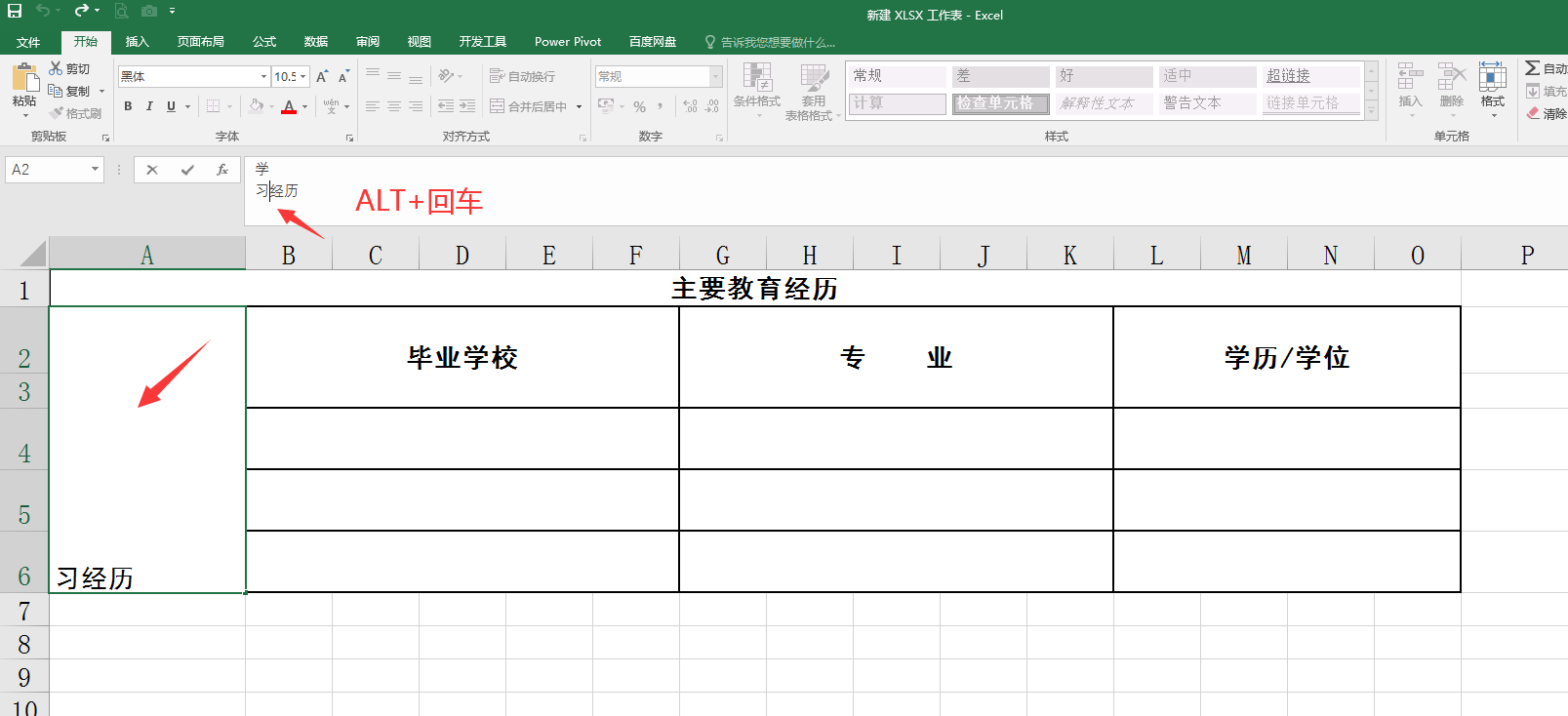1568x716 pixels.
Task: Select the 好 cell style
Action: [1105, 76]
